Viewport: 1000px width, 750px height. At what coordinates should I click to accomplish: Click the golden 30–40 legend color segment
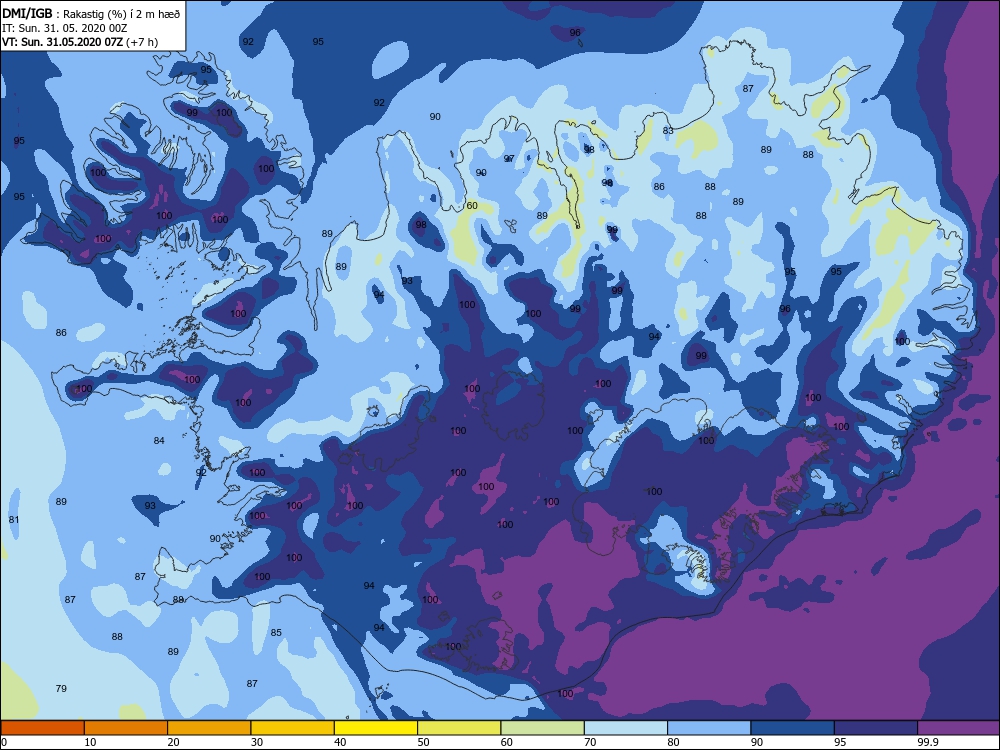point(293,728)
